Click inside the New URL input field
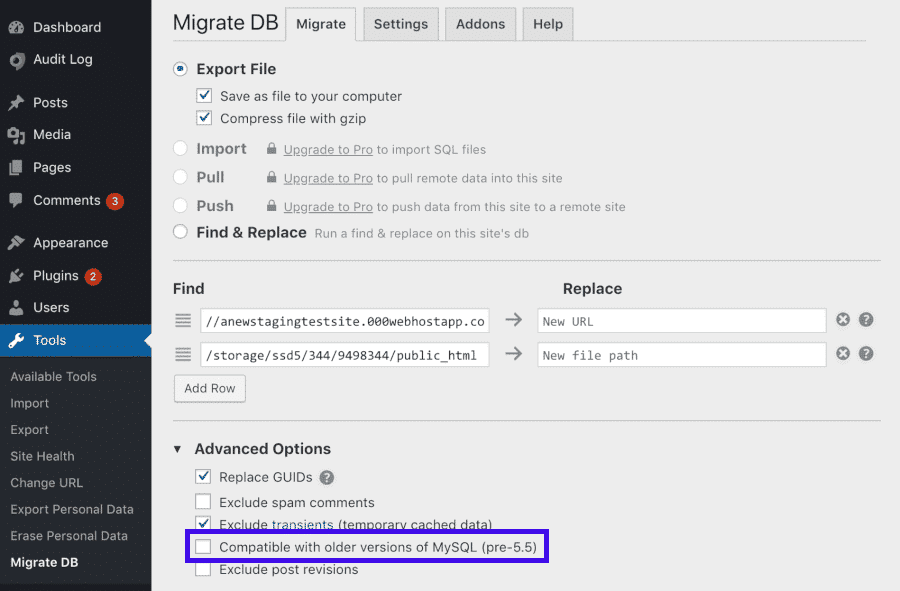900x591 pixels. [x=680, y=320]
